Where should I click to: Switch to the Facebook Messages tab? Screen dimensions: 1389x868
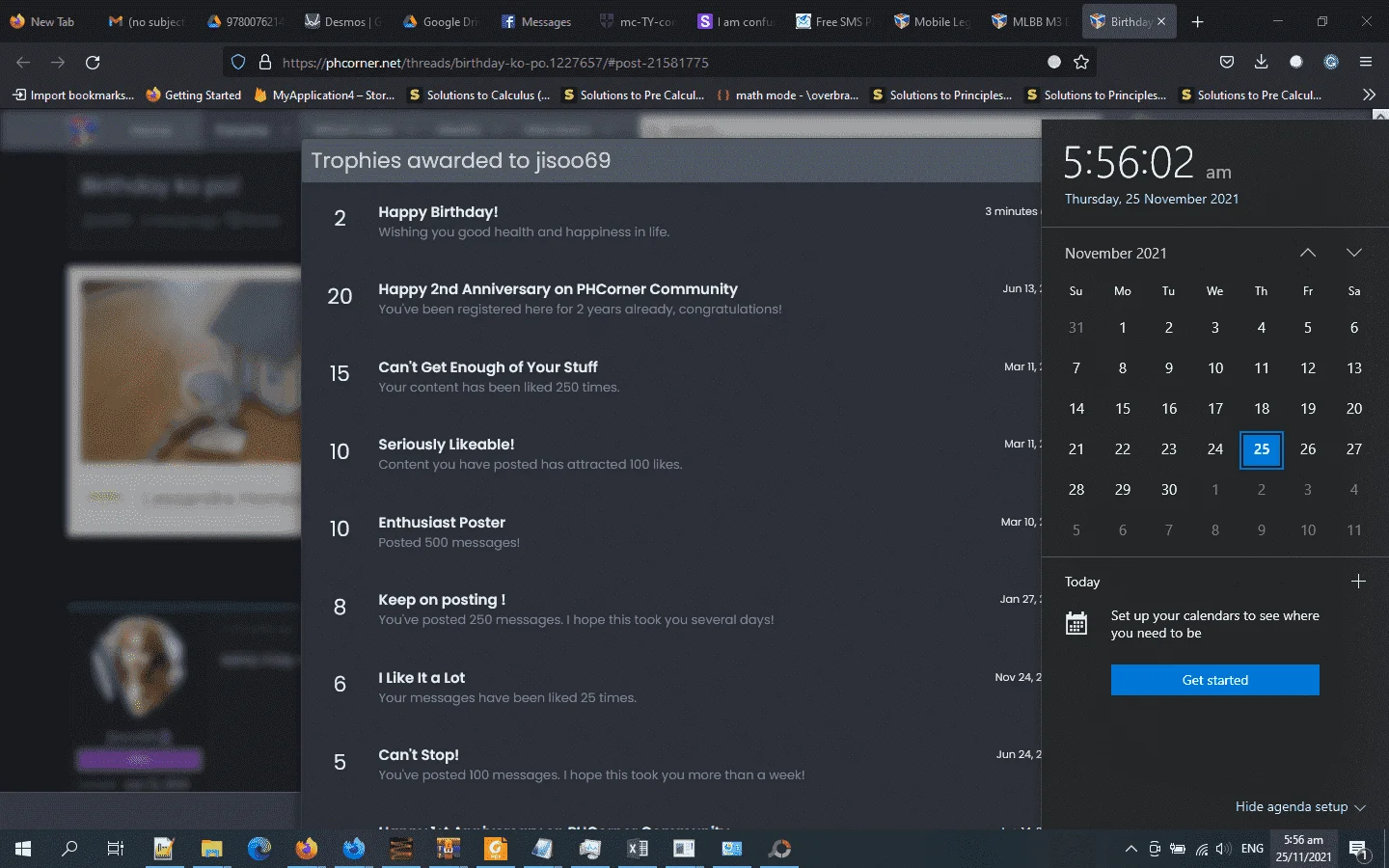[x=540, y=21]
